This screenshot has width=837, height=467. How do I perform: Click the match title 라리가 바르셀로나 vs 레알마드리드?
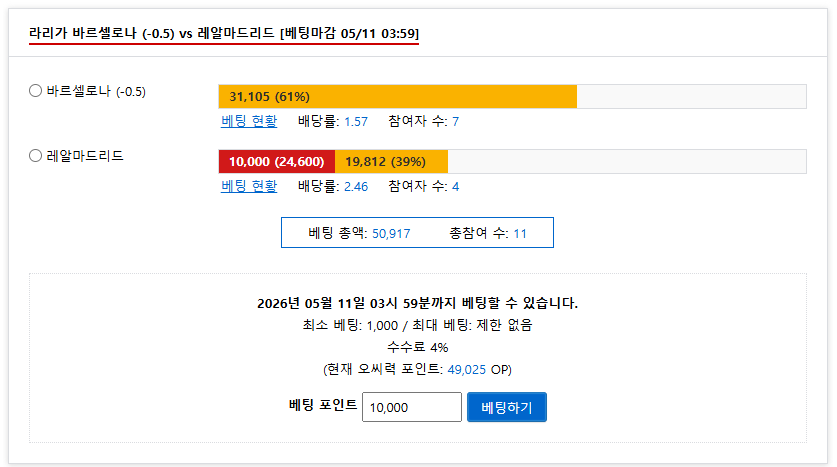[x=224, y=34]
